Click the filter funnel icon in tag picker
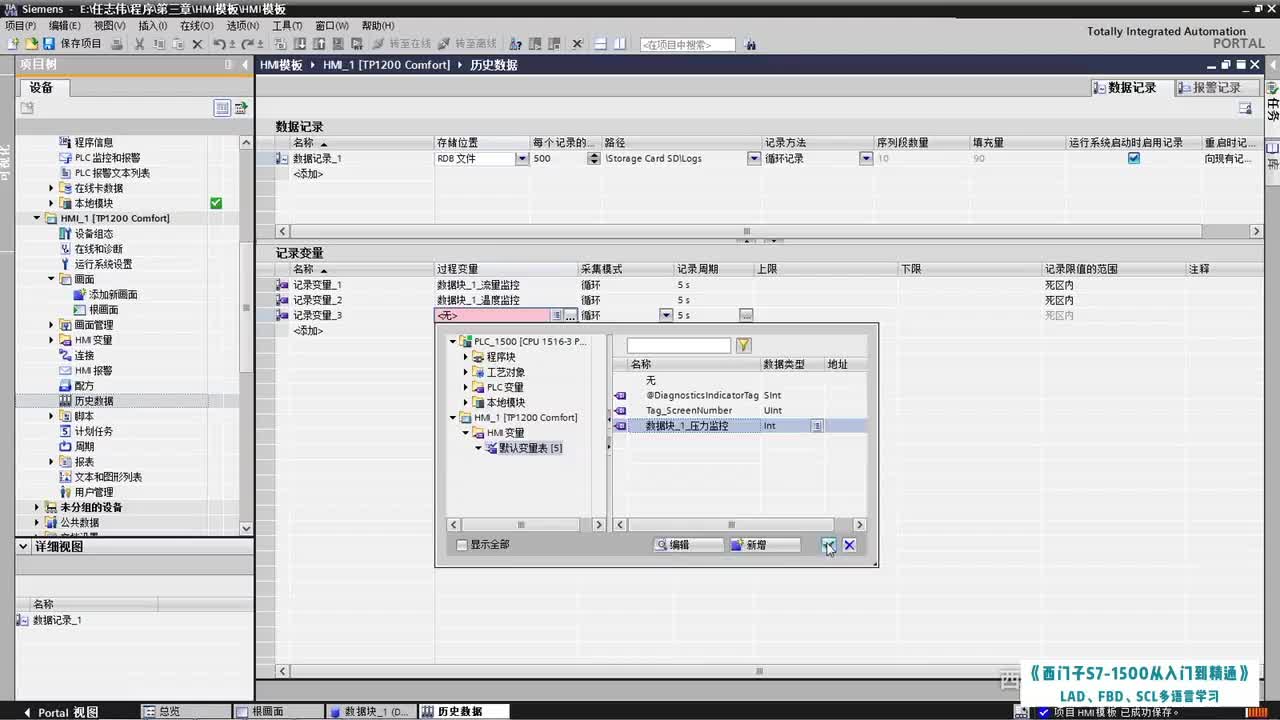 [x=743, y=346]
